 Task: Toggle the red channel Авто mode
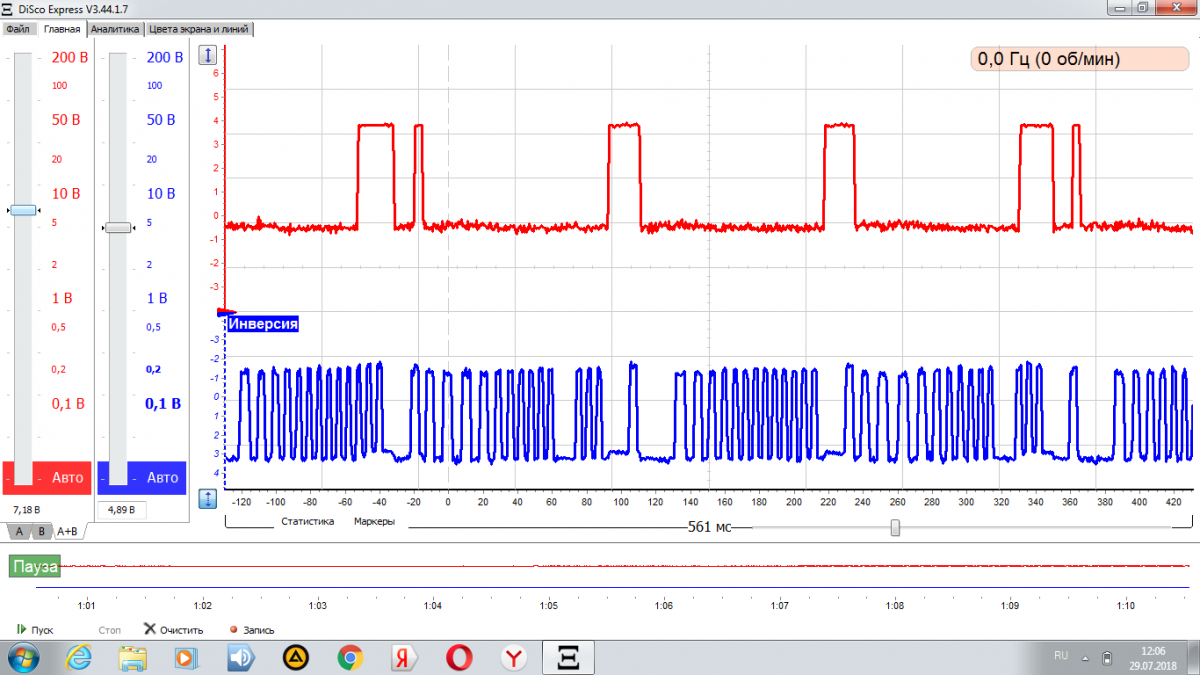66,478
